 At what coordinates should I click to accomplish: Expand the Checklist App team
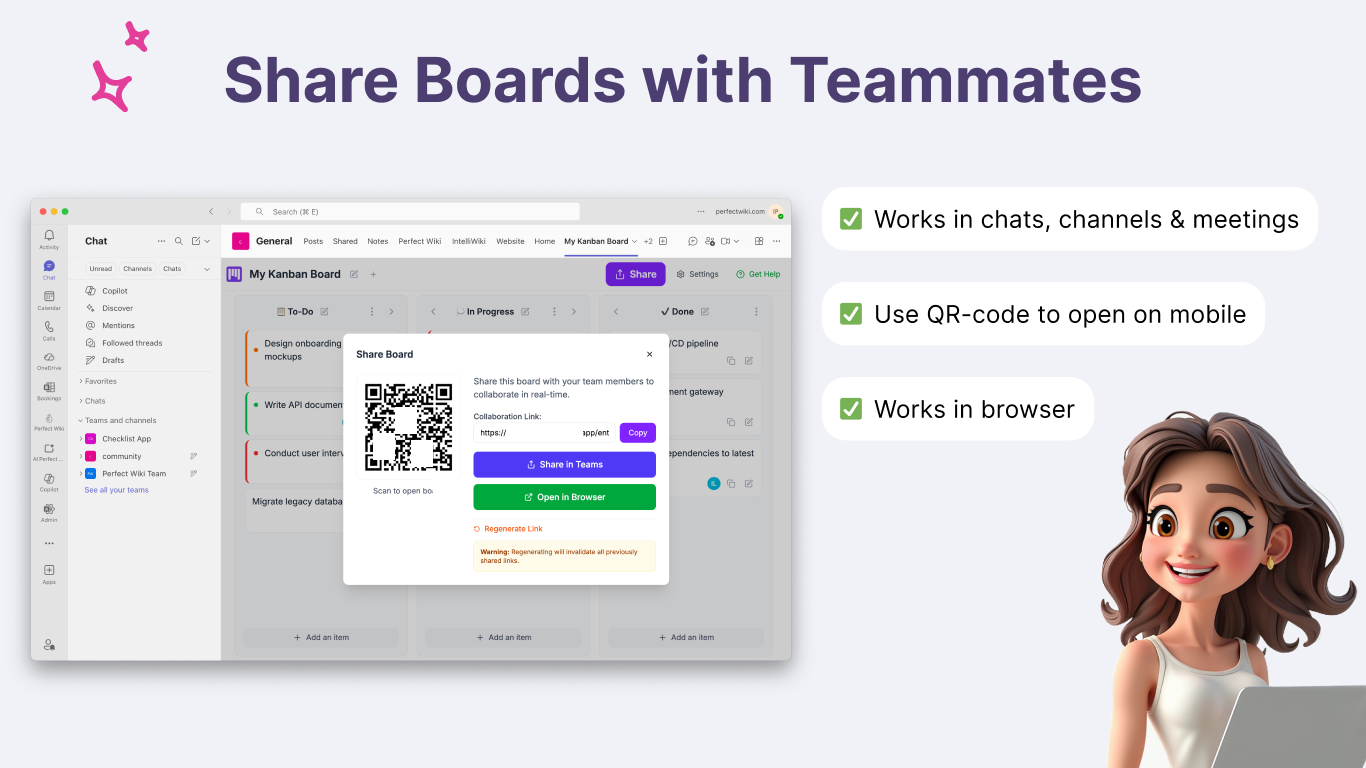coord(81,439)
